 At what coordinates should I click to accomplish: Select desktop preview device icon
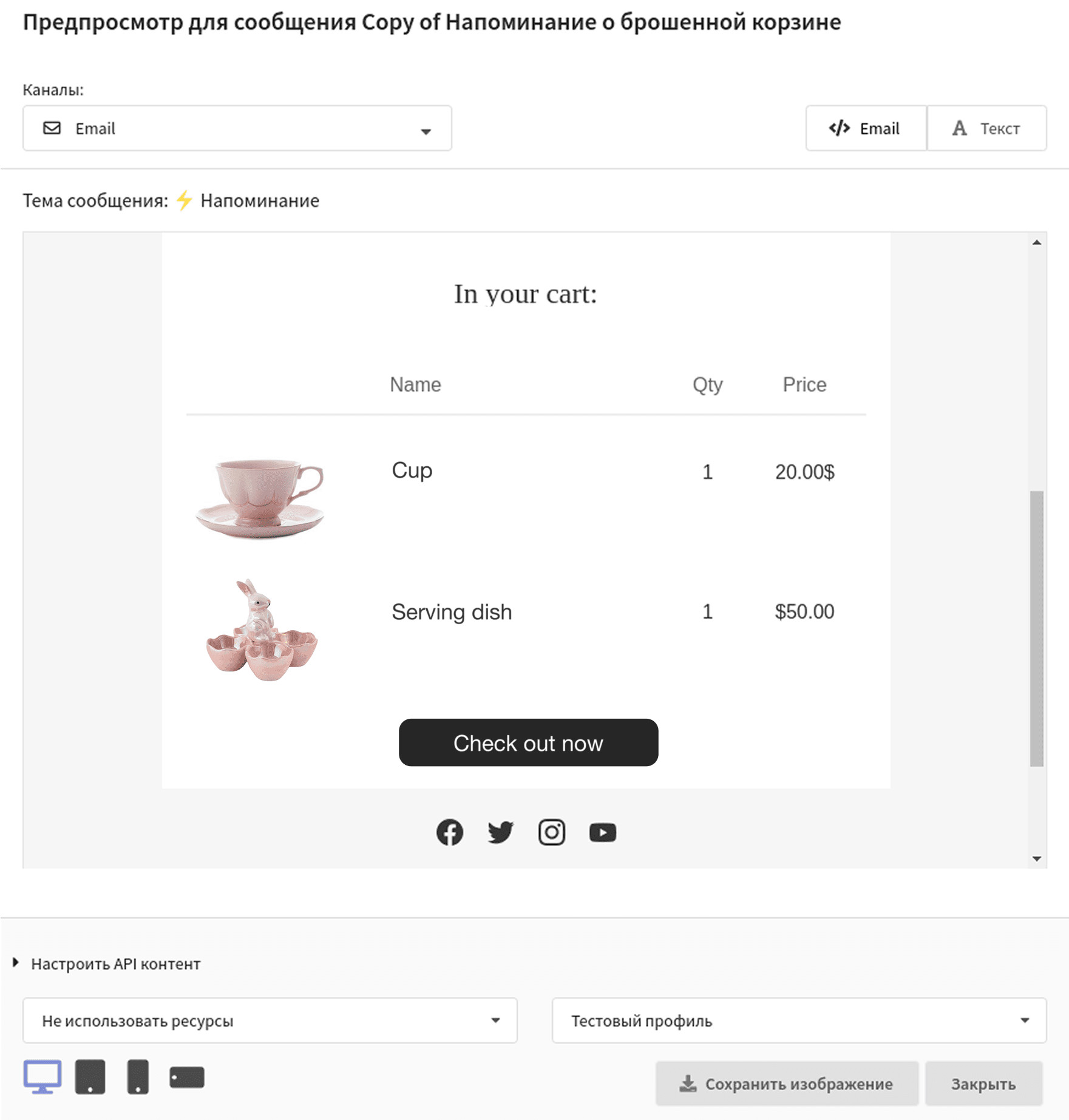coord(42,1077)
